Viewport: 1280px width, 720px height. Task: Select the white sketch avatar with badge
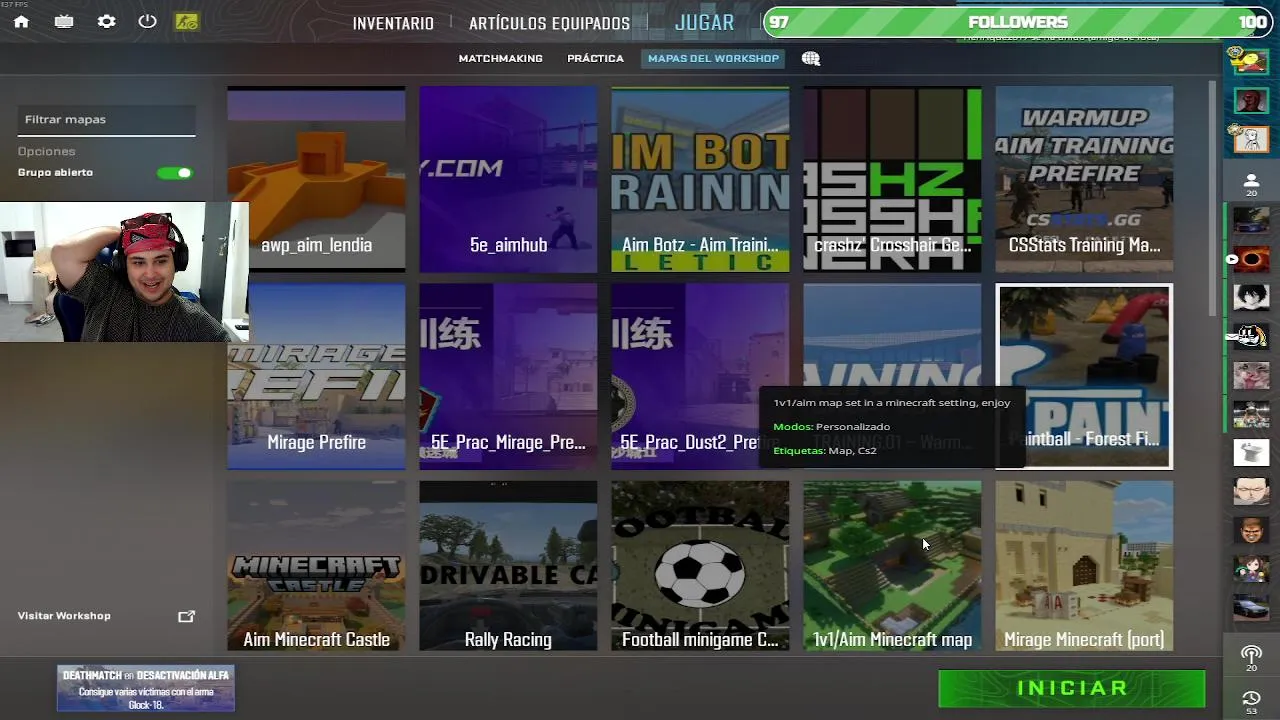point(1251,138)
